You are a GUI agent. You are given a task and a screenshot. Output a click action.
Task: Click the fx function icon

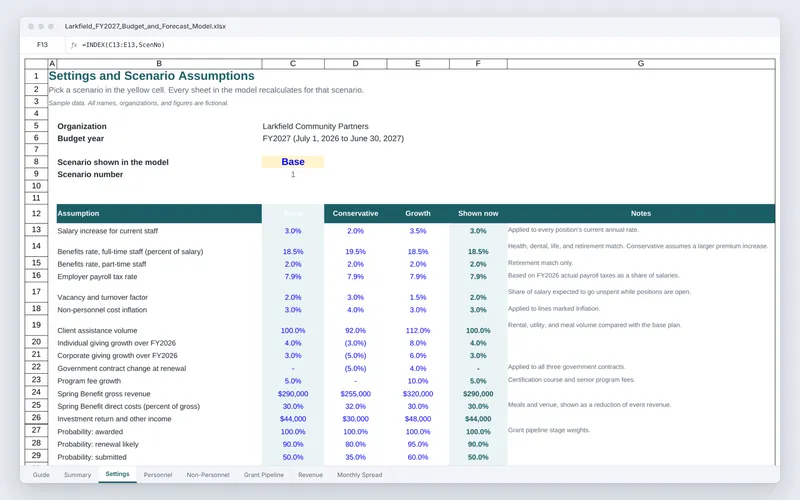(x=74, y=45)
